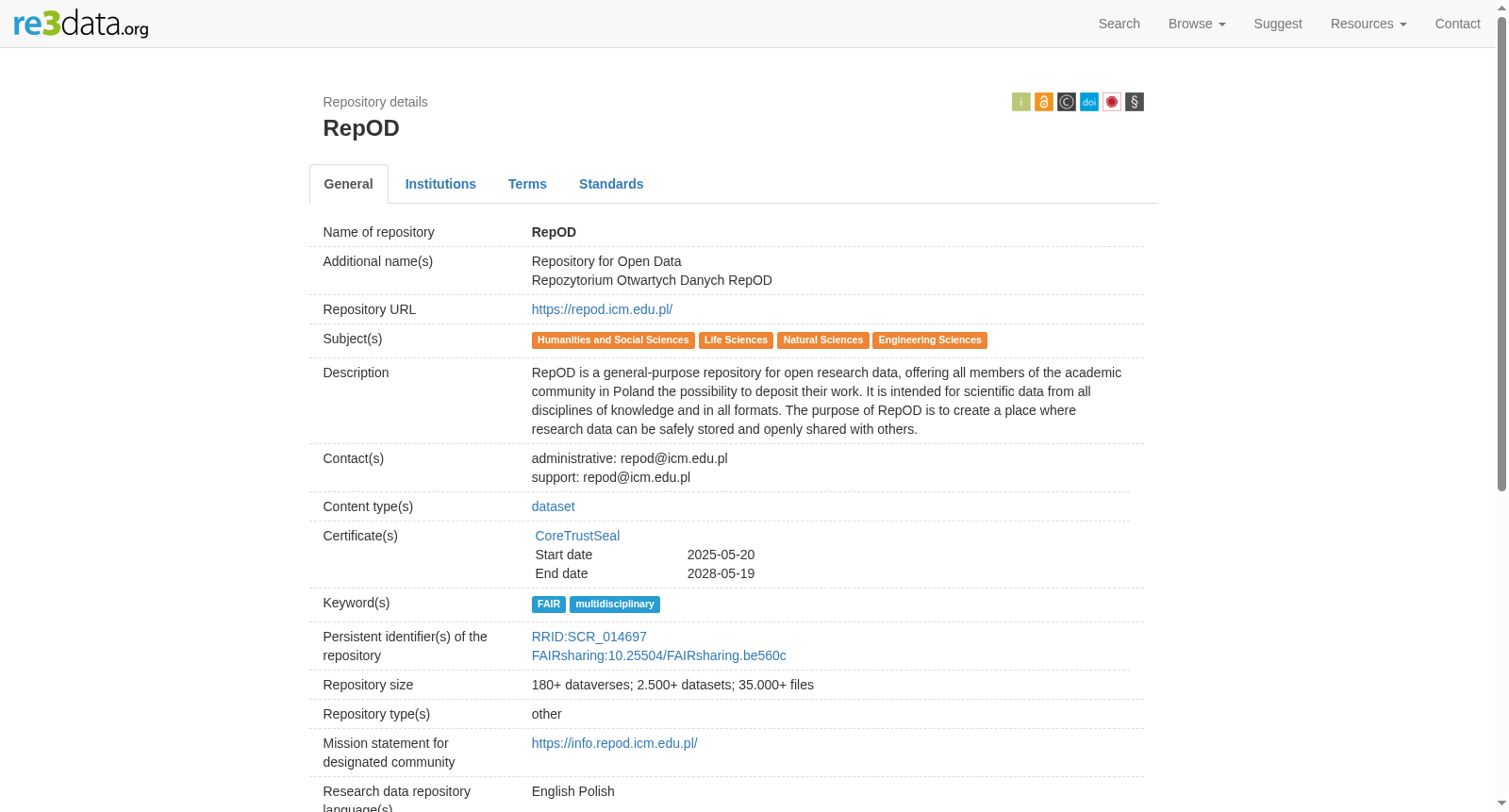Click the RepoD page heading
1509x812 pixels.
[361, 128]
